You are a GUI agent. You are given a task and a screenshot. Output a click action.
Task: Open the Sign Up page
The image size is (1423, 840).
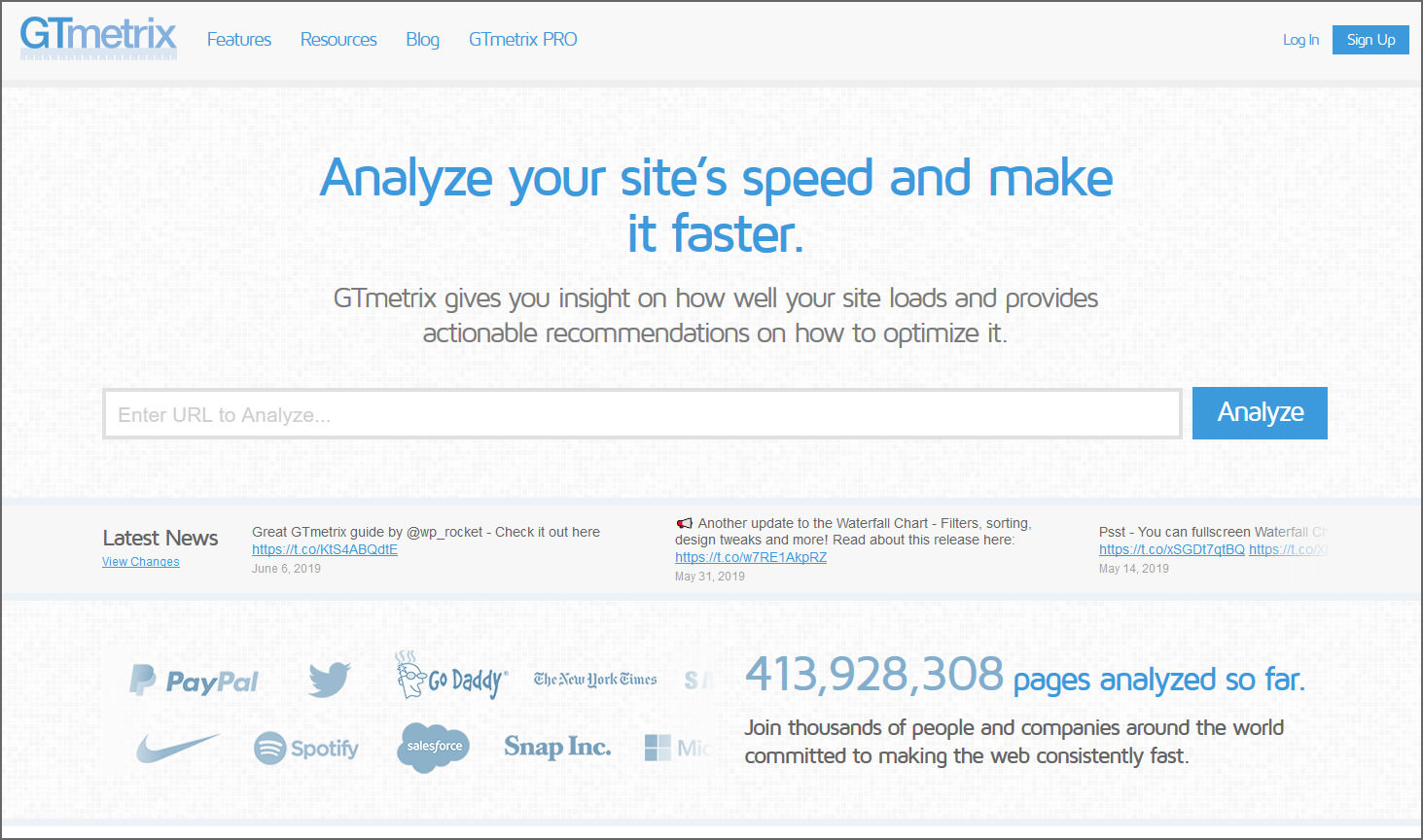[1370, 40]
